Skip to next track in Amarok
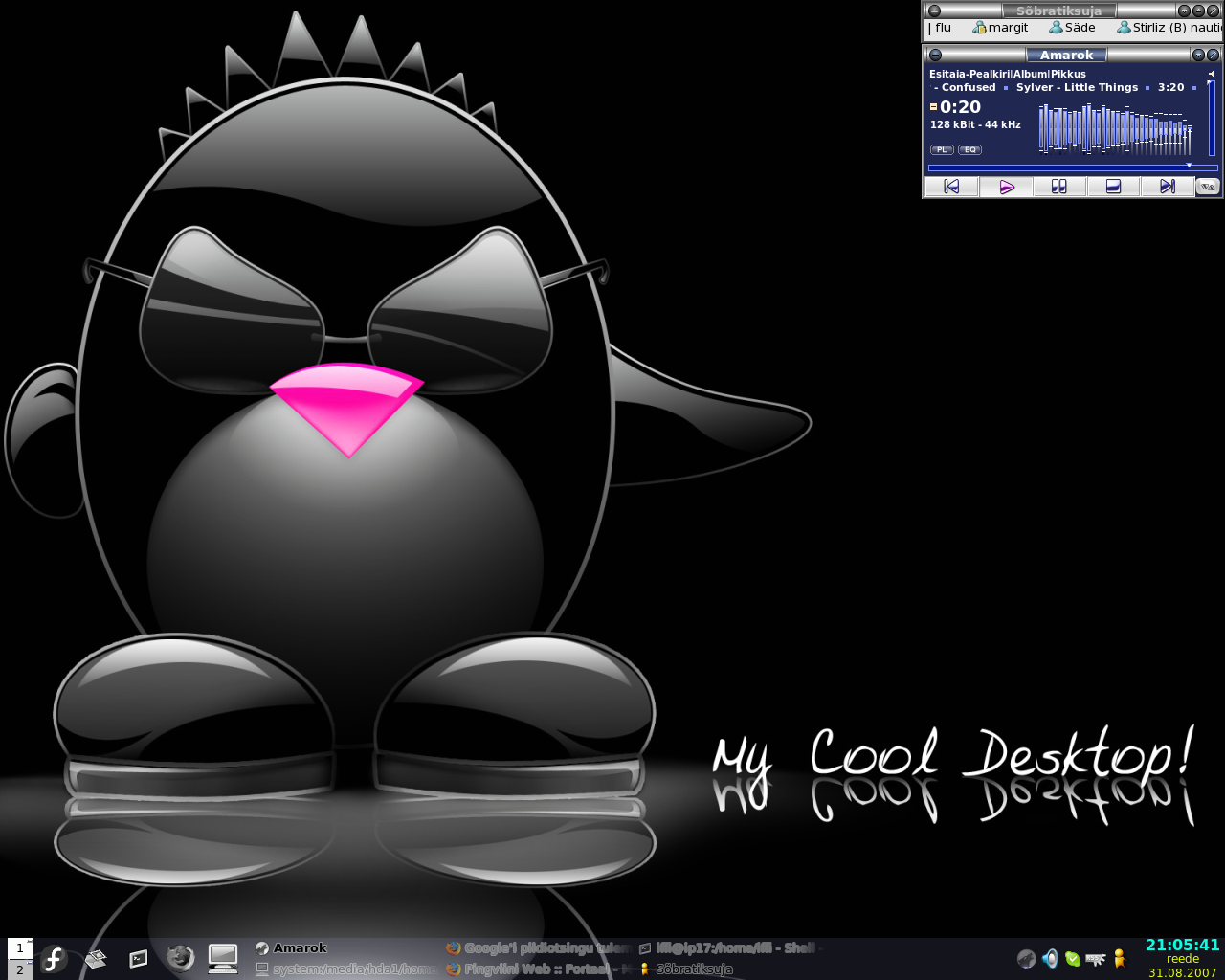1225x980 pixels. 1167,187
